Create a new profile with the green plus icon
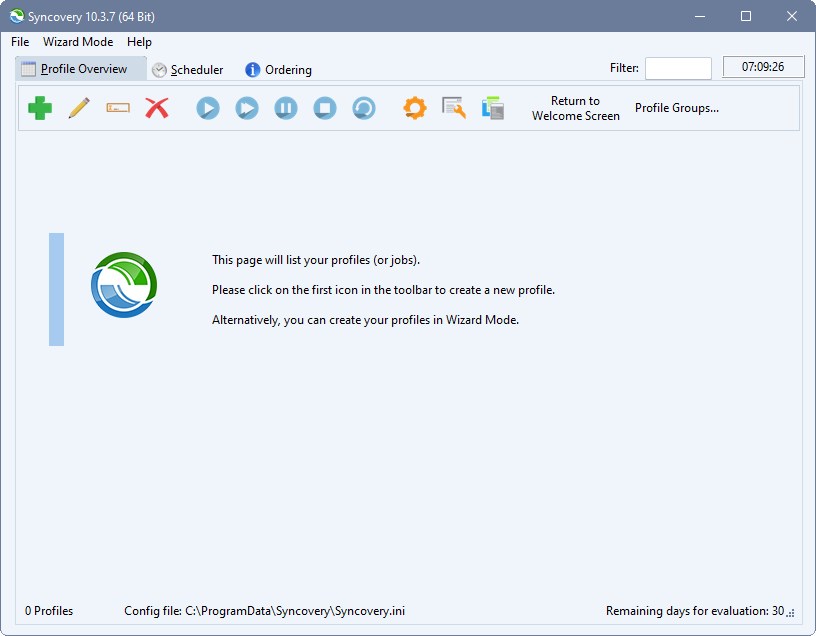 [x=38, y=108]
